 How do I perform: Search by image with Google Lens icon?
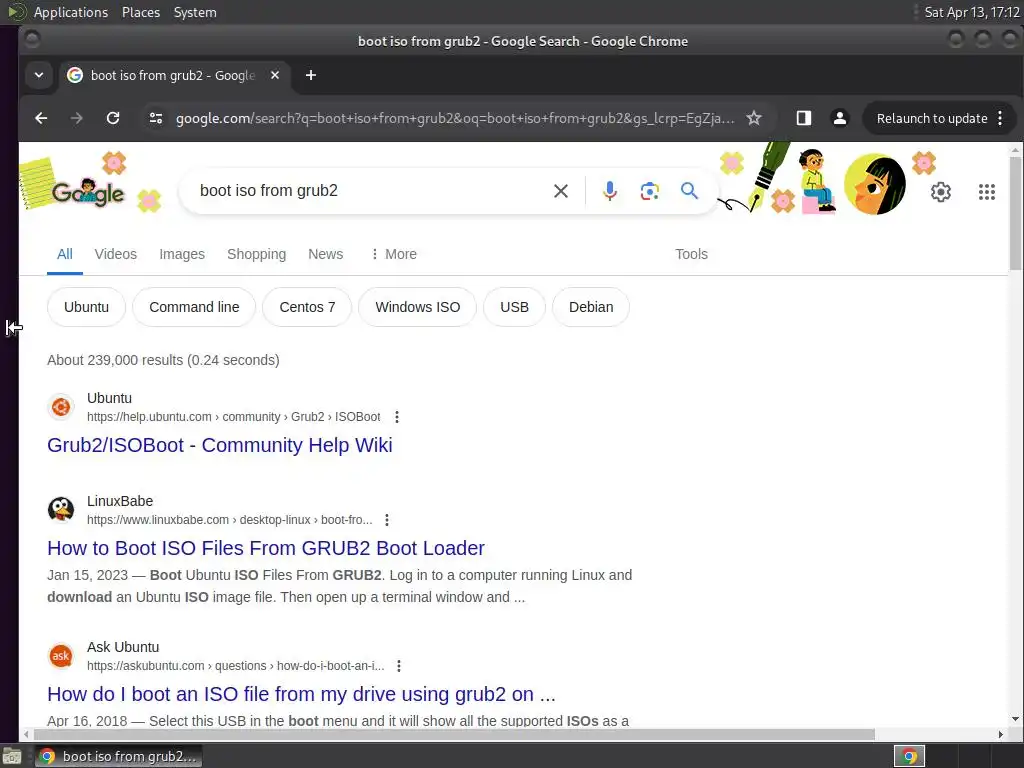tap(649, 191)
